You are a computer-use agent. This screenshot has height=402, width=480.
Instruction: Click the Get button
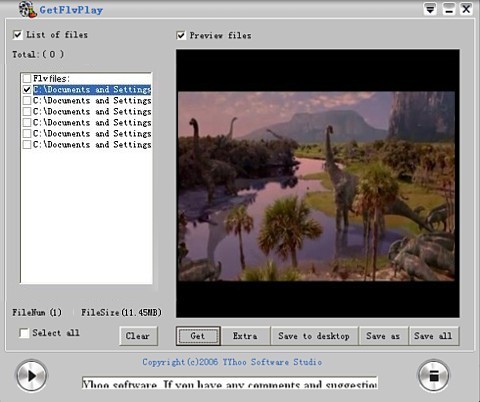(198, 336)
